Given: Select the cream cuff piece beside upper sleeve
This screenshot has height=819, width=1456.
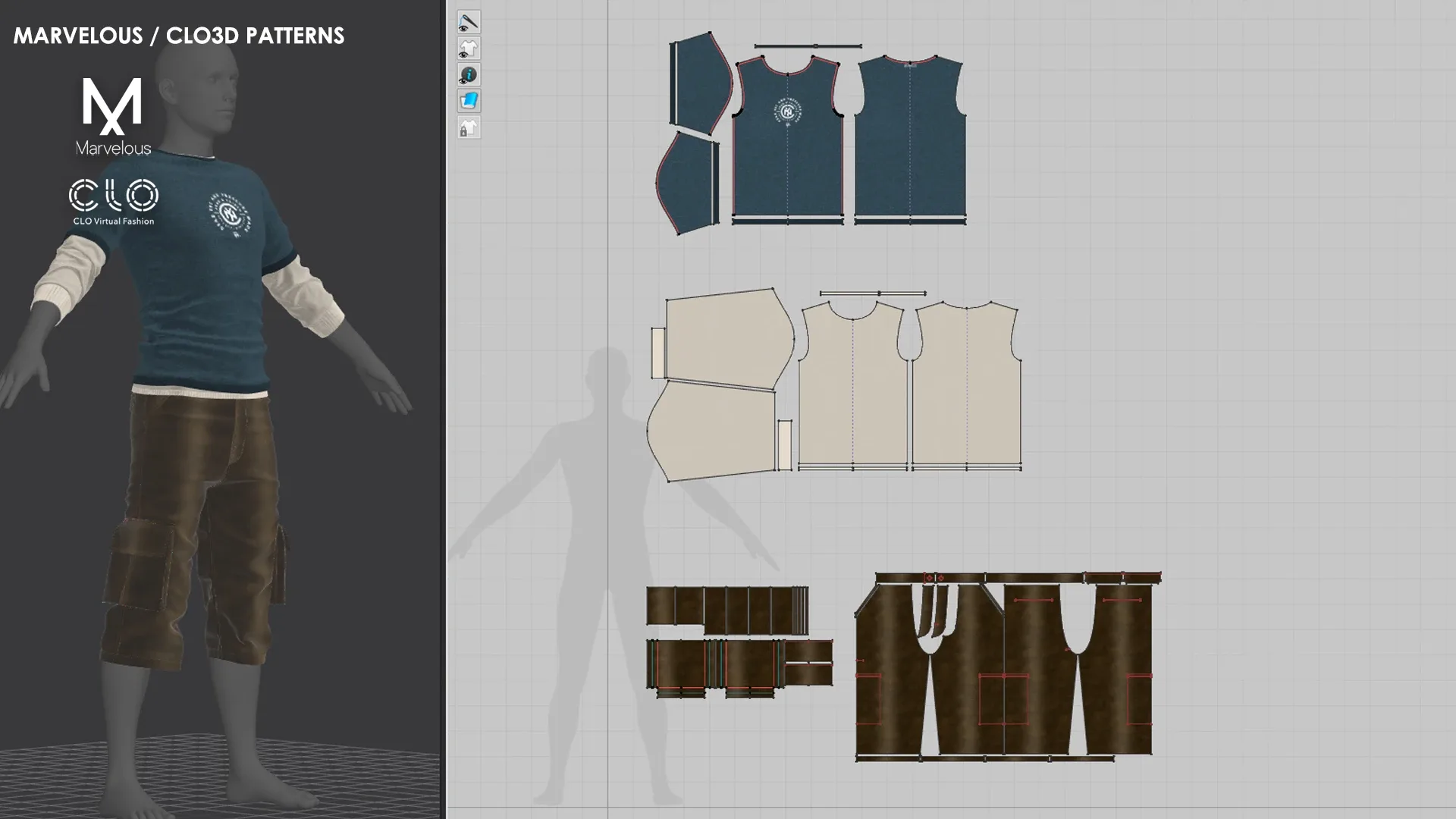Looking at the screenshot, I should click(658, 353).
